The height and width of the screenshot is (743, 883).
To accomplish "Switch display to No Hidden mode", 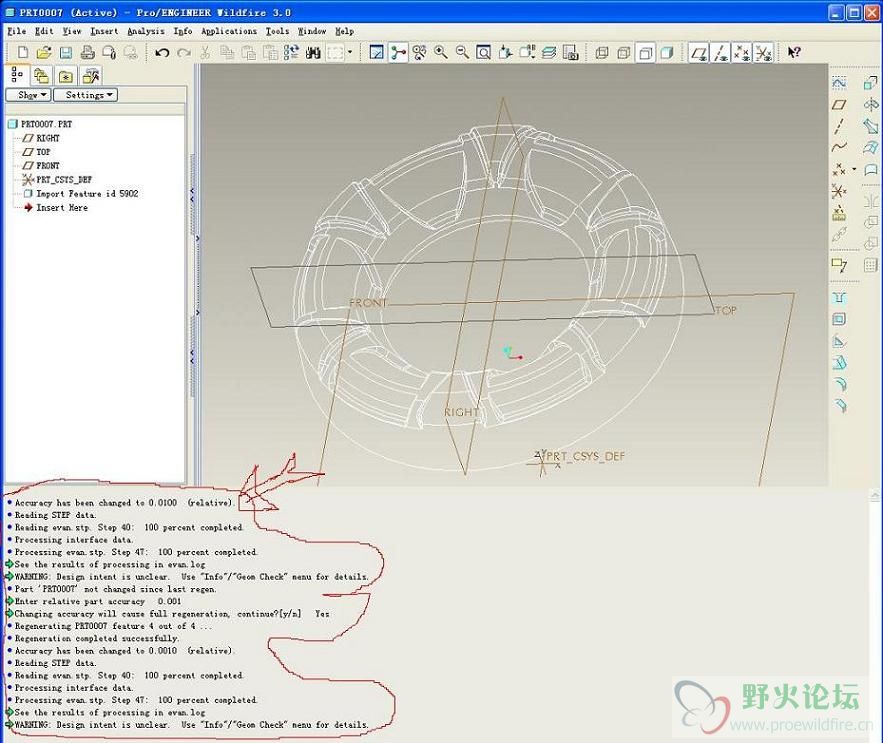I will 645,52.
